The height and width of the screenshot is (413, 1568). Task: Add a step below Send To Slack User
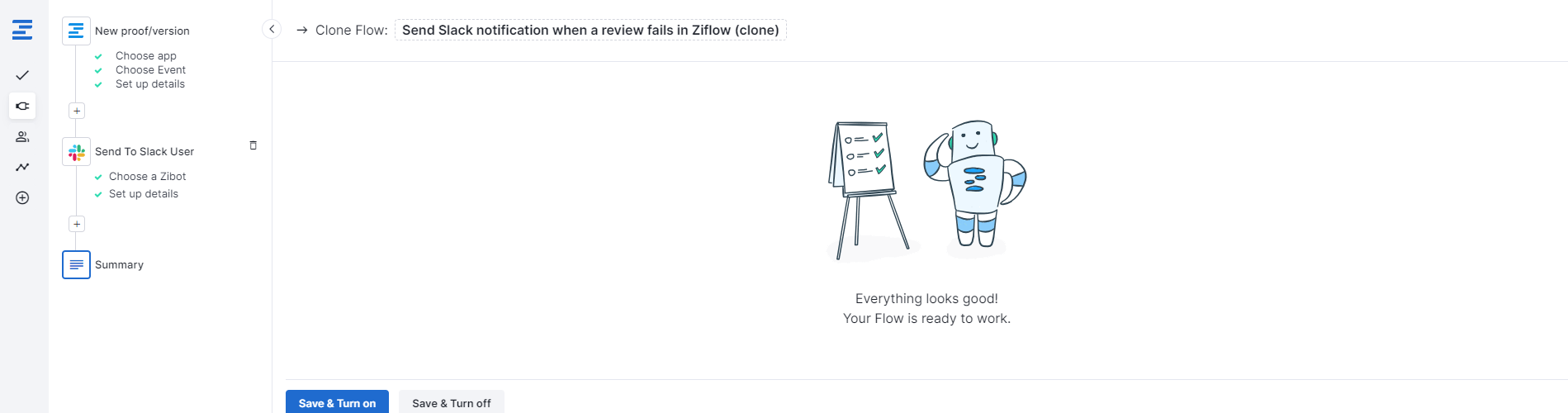[x=77, y=224]
